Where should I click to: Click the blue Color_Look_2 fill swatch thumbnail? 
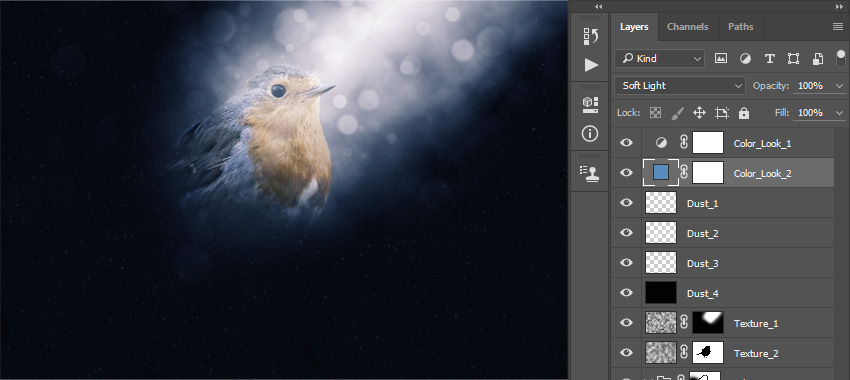[x=661, y=173]
